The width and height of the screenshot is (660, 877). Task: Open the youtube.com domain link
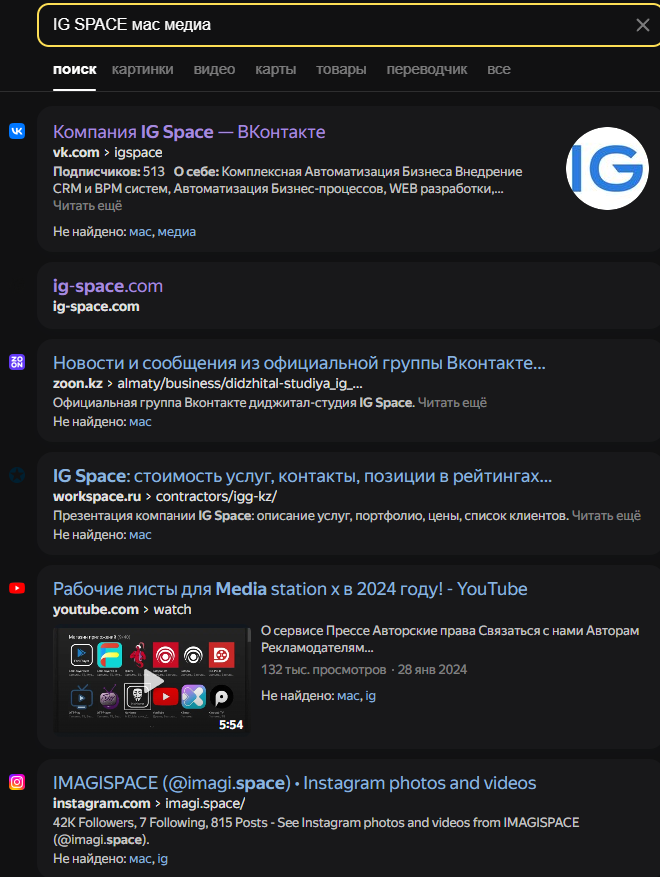[96, 610]
